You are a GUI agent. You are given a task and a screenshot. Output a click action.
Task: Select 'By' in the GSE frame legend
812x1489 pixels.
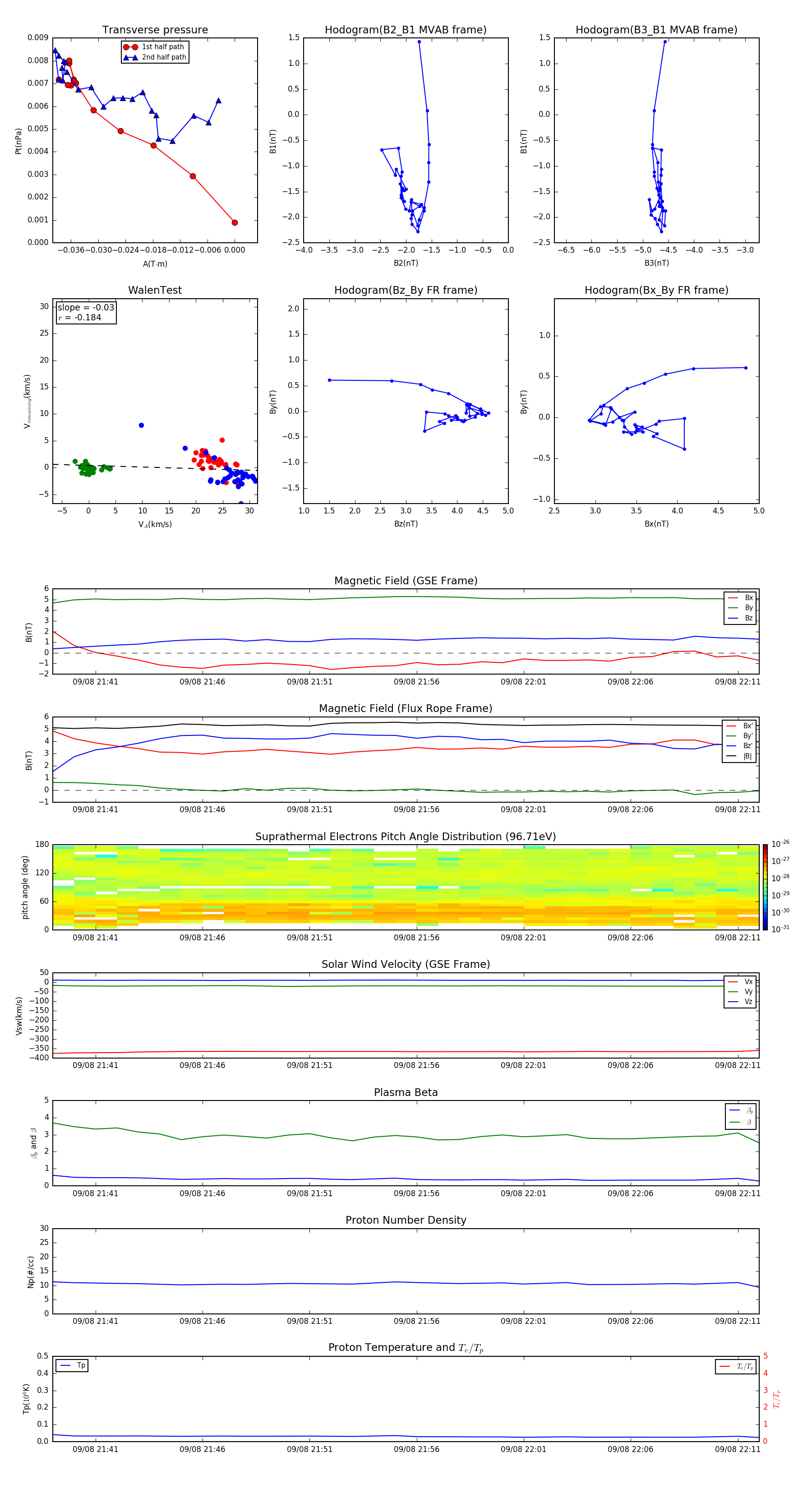click(740, 607)
